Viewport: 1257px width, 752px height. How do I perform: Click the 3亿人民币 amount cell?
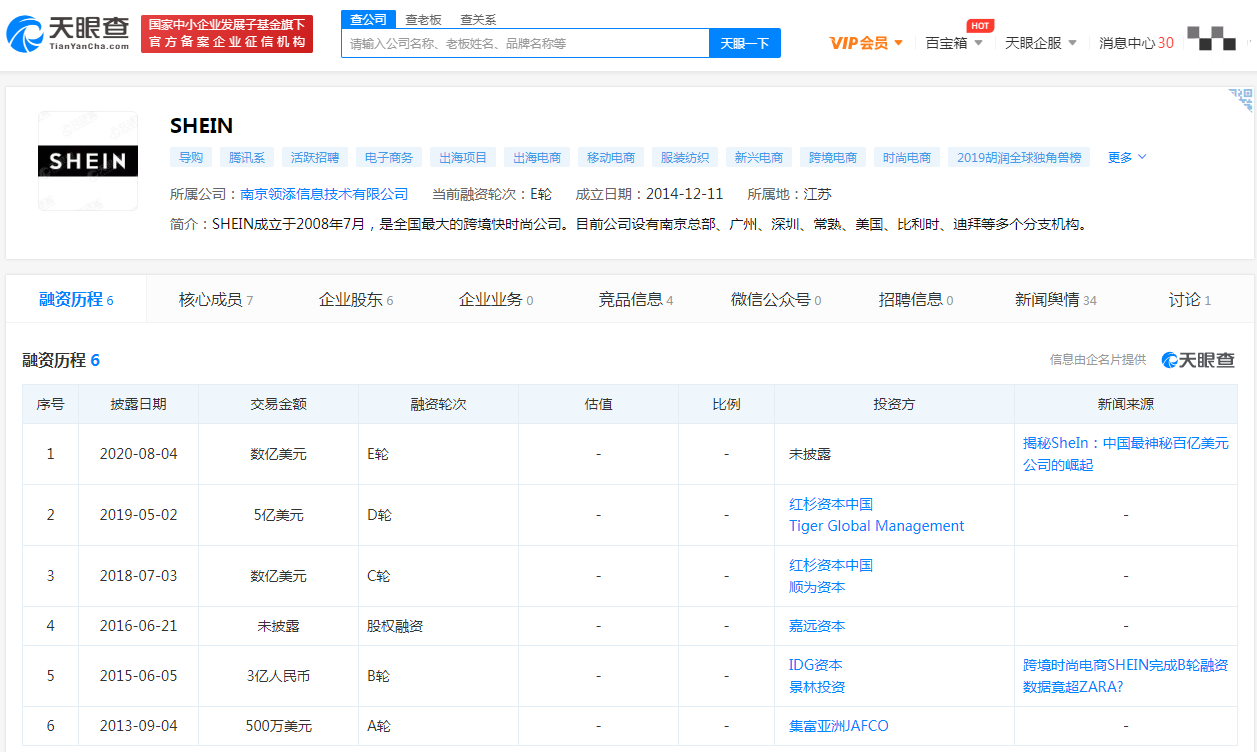click(278, 676)
